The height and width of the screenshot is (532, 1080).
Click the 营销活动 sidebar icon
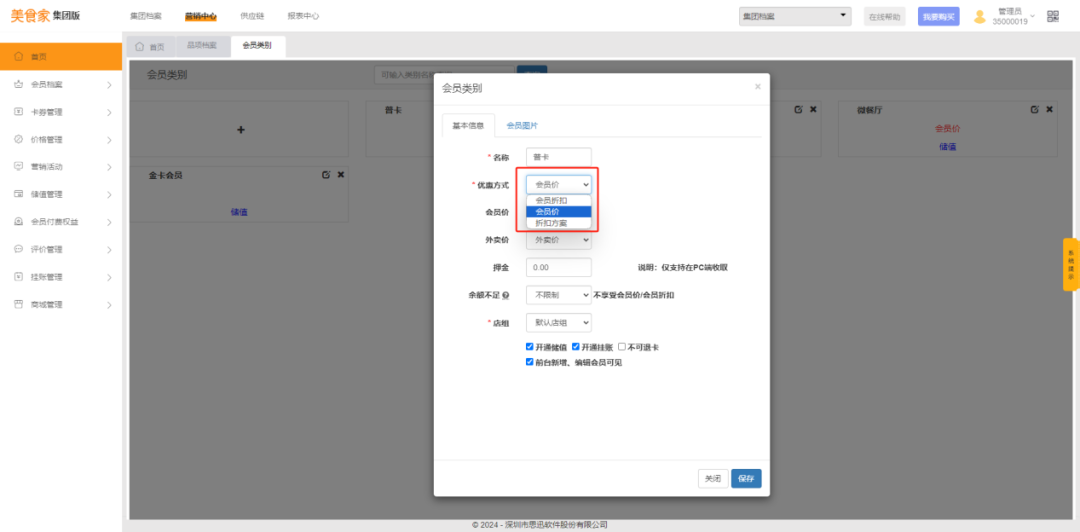pyautogui.click(x=19, y=167)
